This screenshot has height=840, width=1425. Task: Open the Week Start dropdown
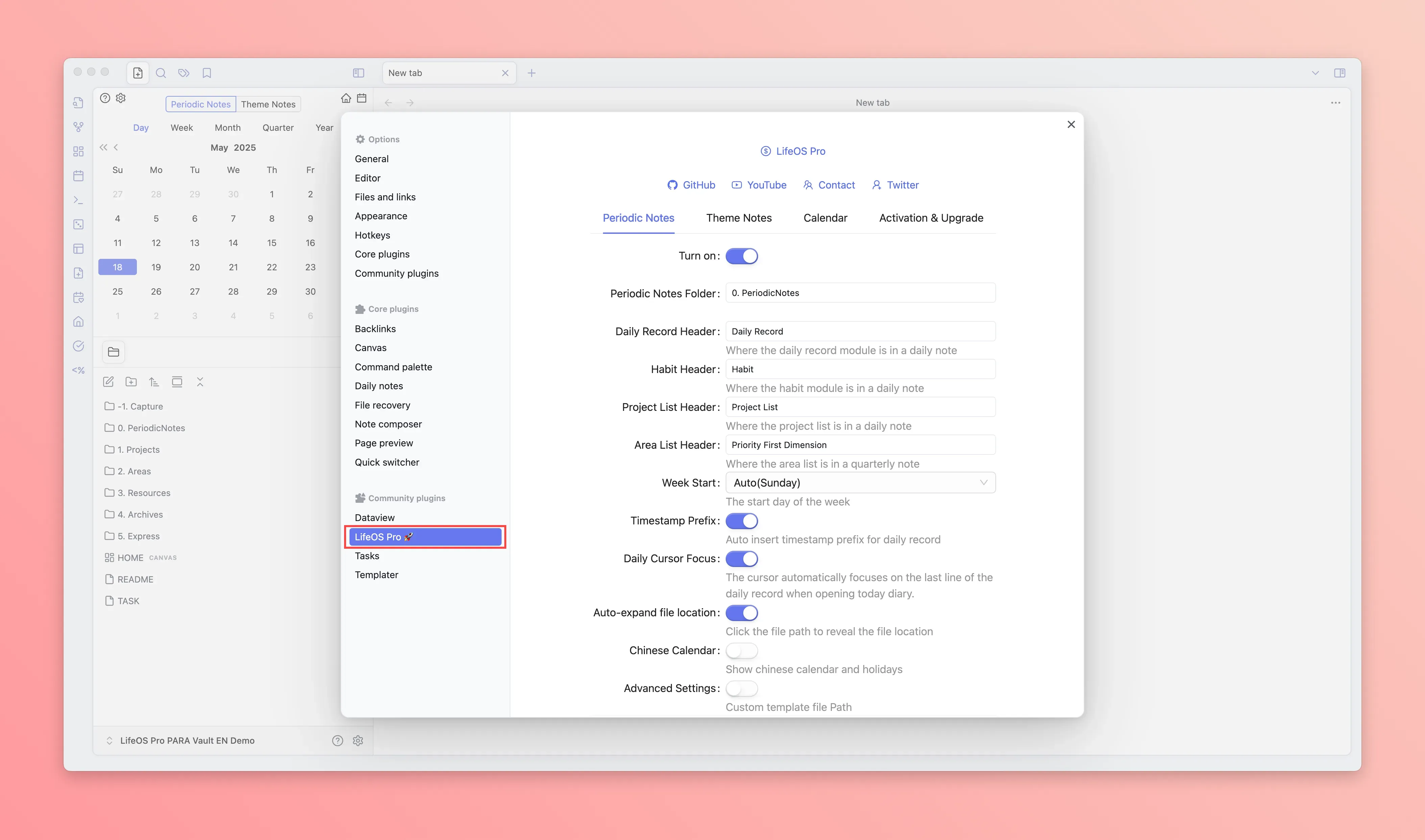pyautogui.click(x=860, y=483)
